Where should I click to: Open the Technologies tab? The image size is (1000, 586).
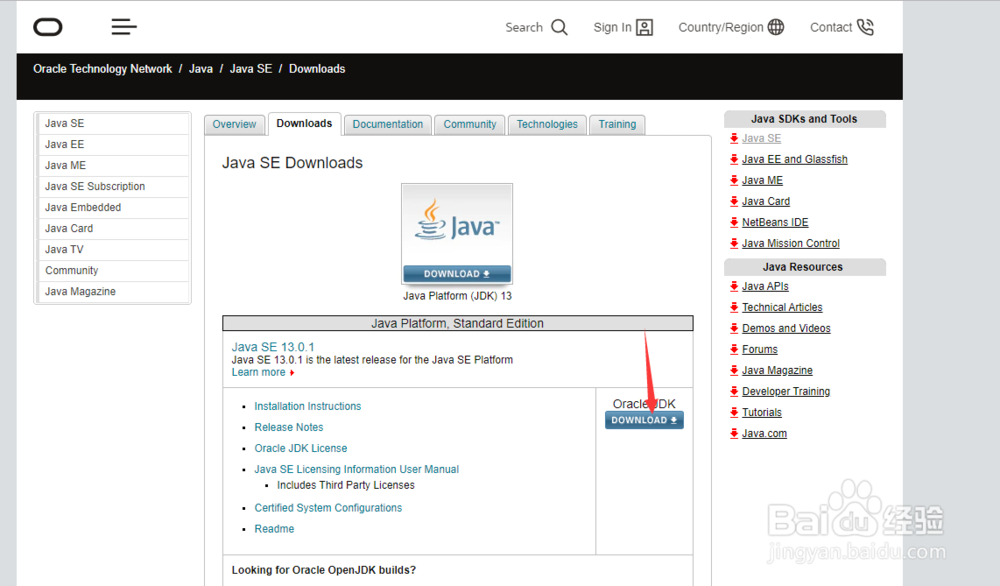[x=547, y=124]
